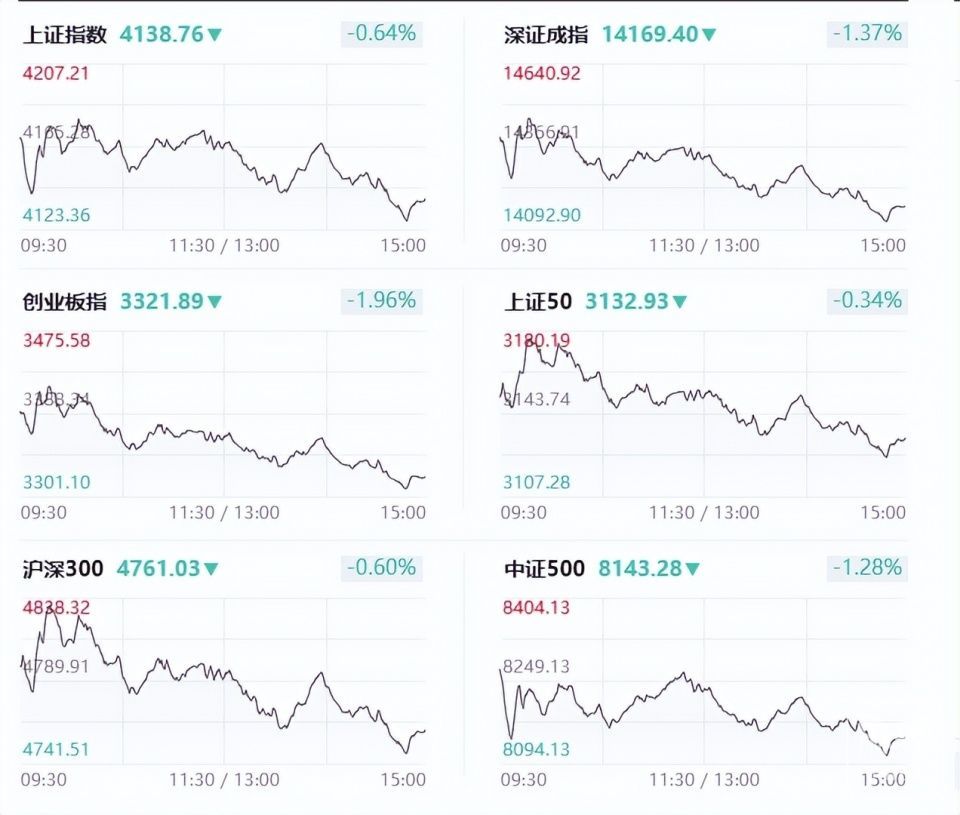
Task: Select the 创业板指 index name
Action: click(x=64, y=302)
